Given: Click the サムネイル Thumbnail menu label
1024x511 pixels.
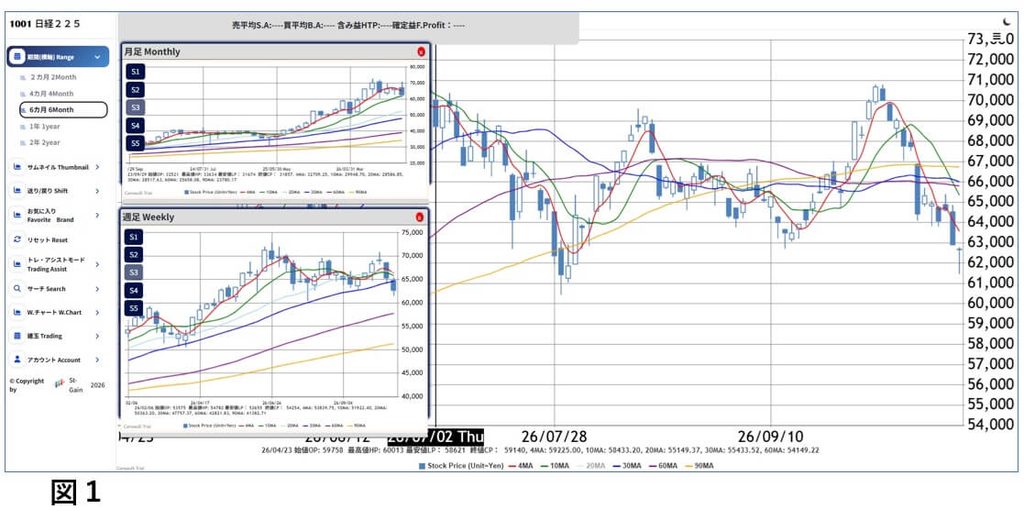Looking at the screenshot, I should coord(57,167).
